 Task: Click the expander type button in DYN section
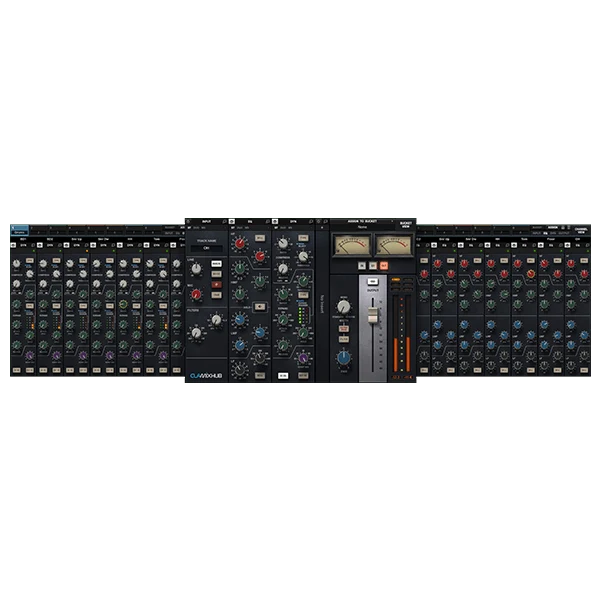[303, 295]
